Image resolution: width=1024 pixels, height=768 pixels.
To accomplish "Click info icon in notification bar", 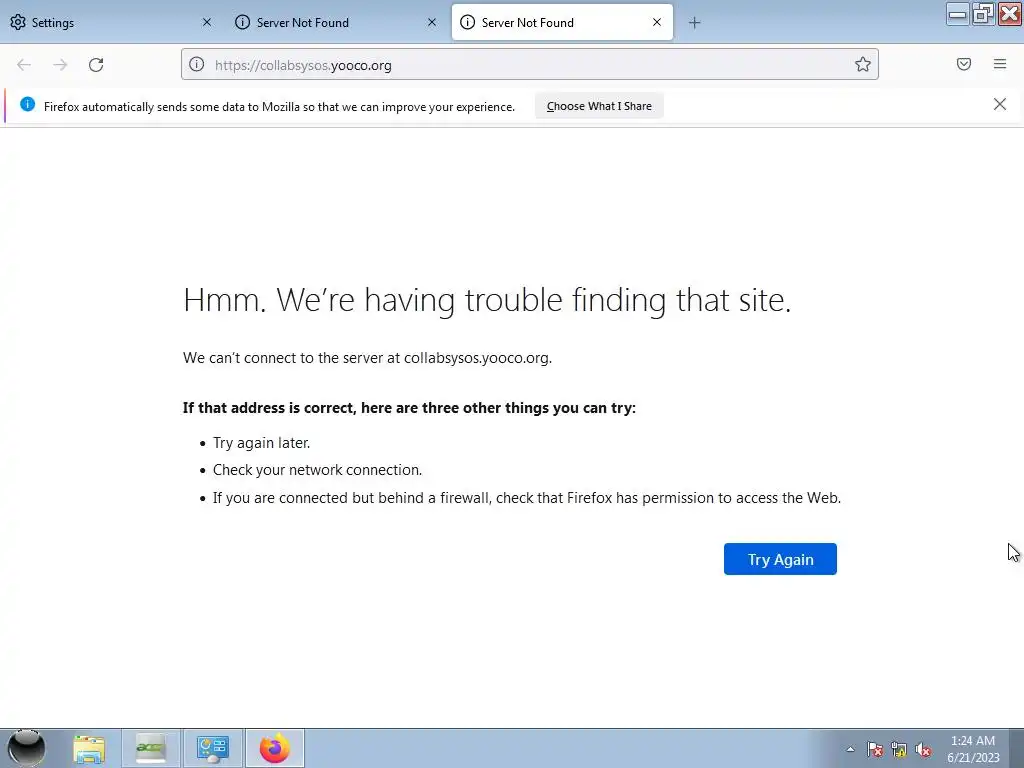I will [27, 104].
